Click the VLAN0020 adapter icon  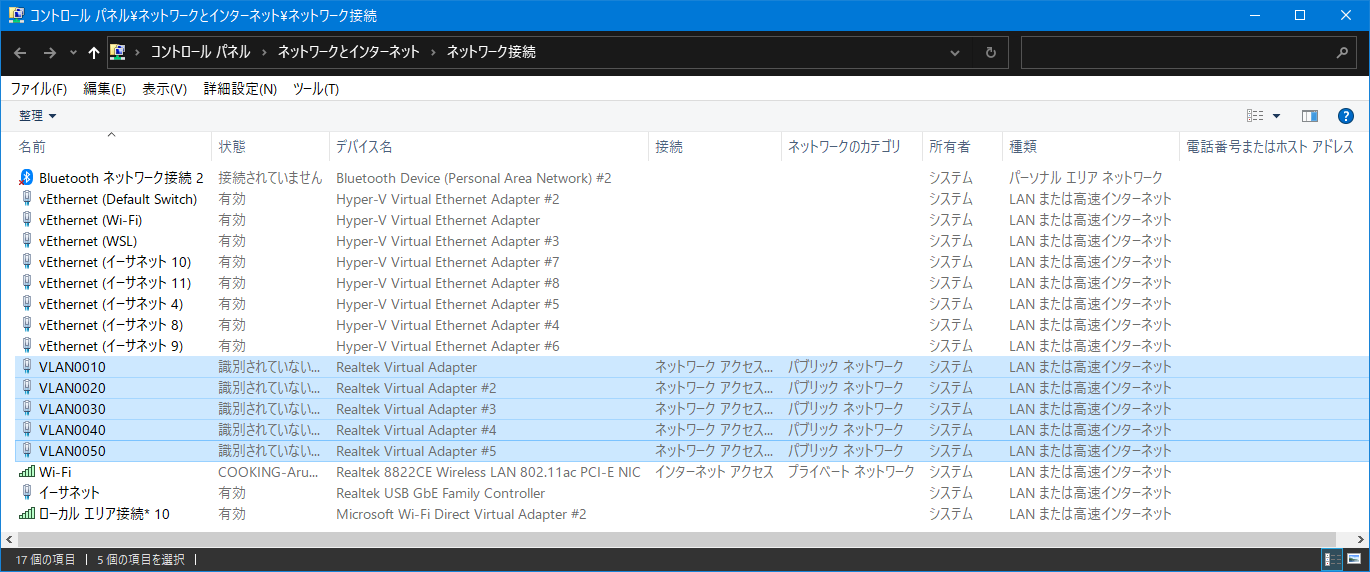point(27,388)
